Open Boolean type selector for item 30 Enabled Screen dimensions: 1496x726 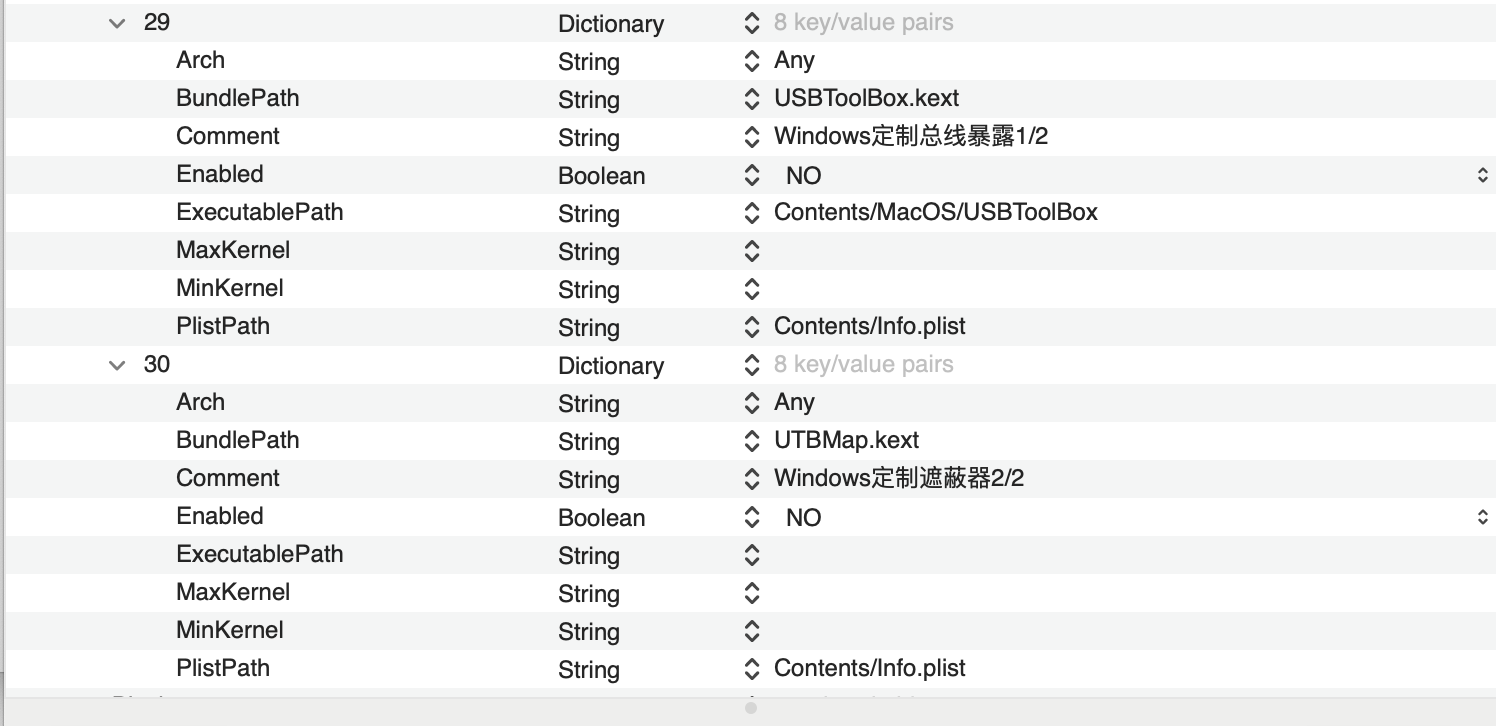tap(752, 518)
